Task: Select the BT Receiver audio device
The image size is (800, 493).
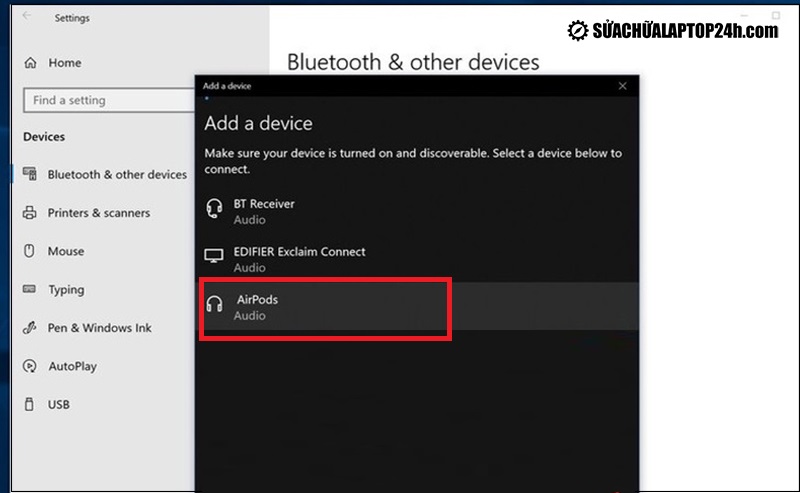Action: [264, 210]
